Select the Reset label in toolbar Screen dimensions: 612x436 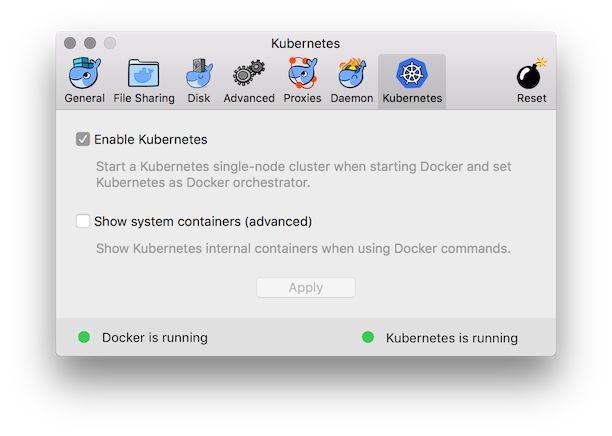coord(531,98)
